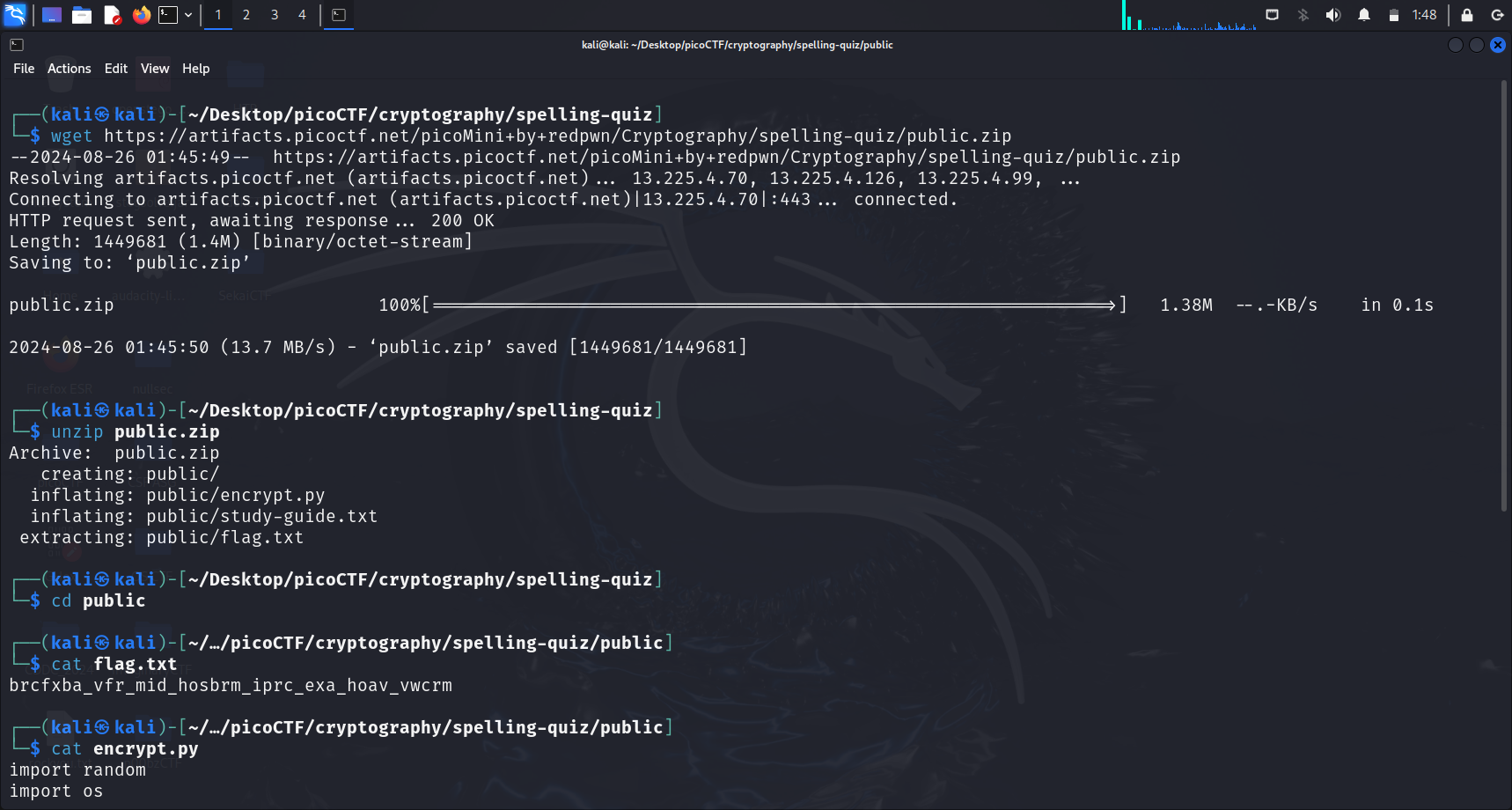This screenshot has width=1512, height=810.
Task: Click the Show Desktop panel icon
Action: click(52, 15)
